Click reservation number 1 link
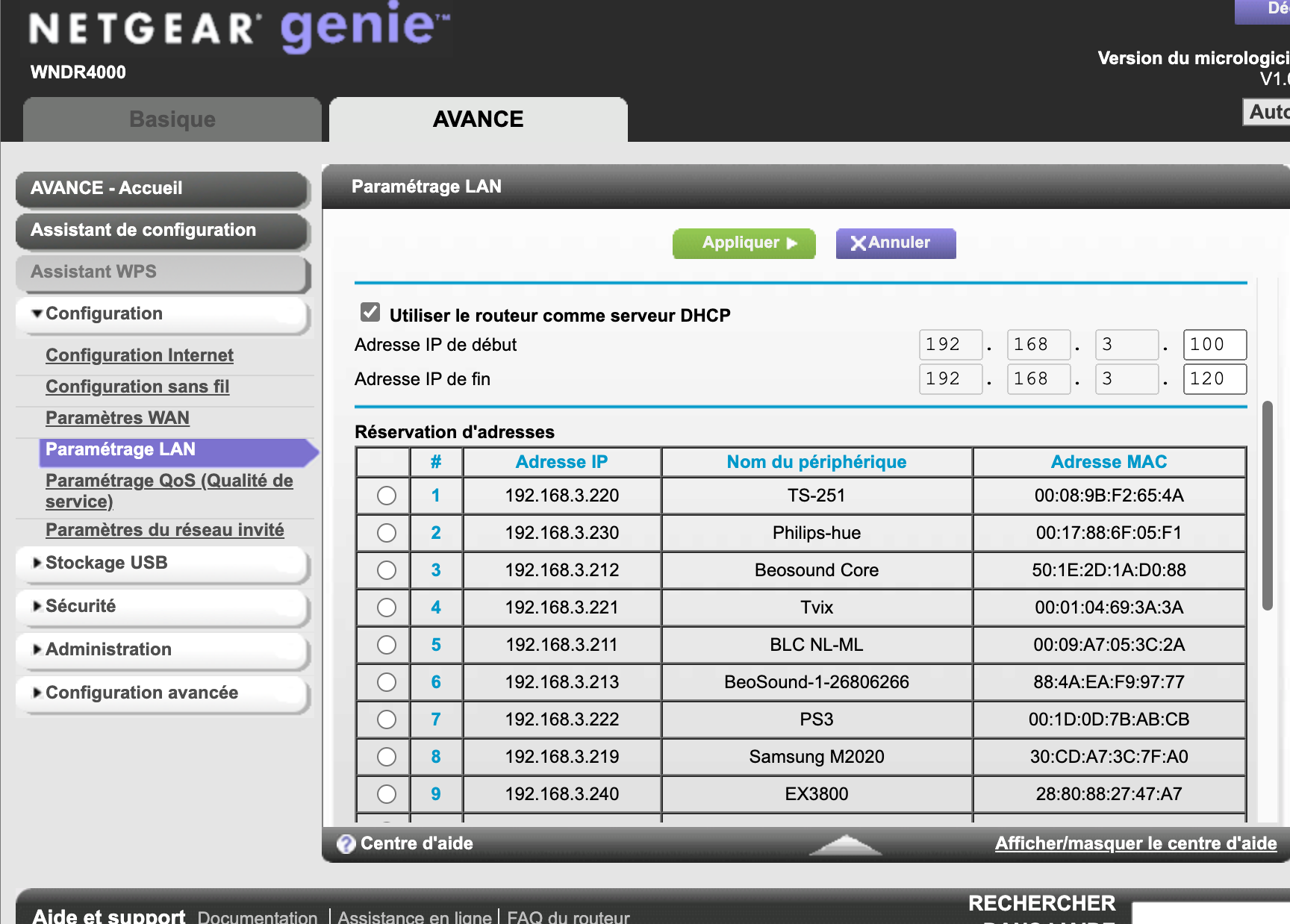Image resolution: width=1290 pixels, height=924 pixels. click(436, 496)
